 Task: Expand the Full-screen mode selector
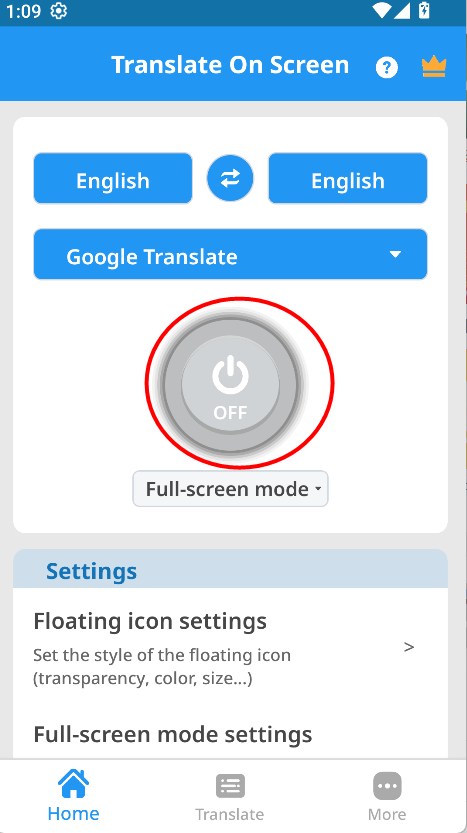(x=230, y=489)
